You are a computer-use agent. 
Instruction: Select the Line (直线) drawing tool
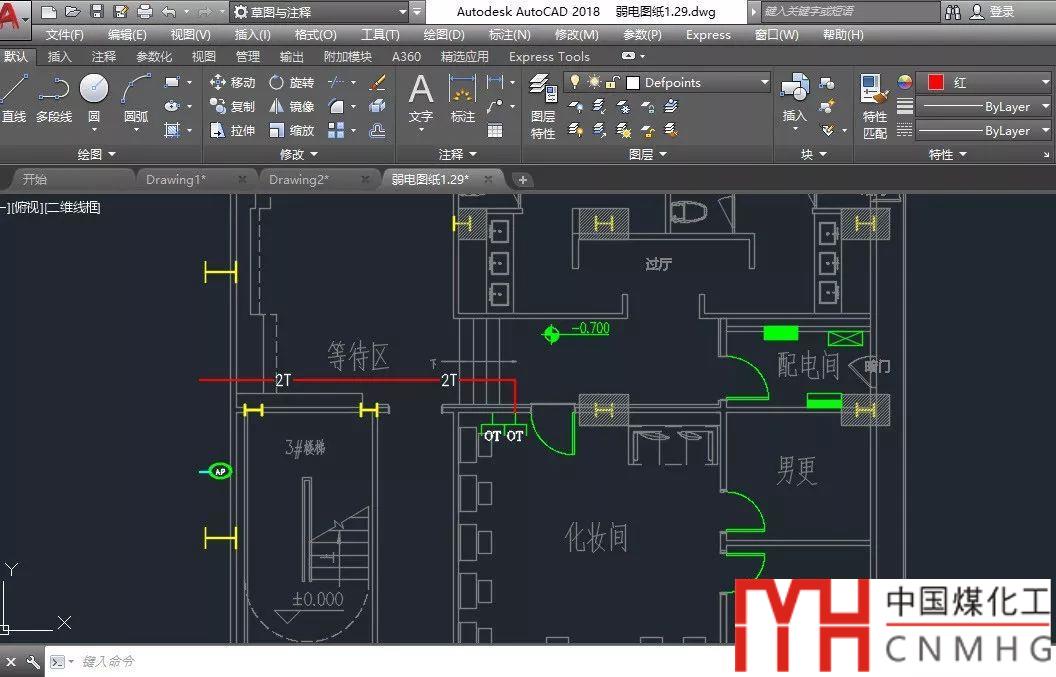[14, 99]
